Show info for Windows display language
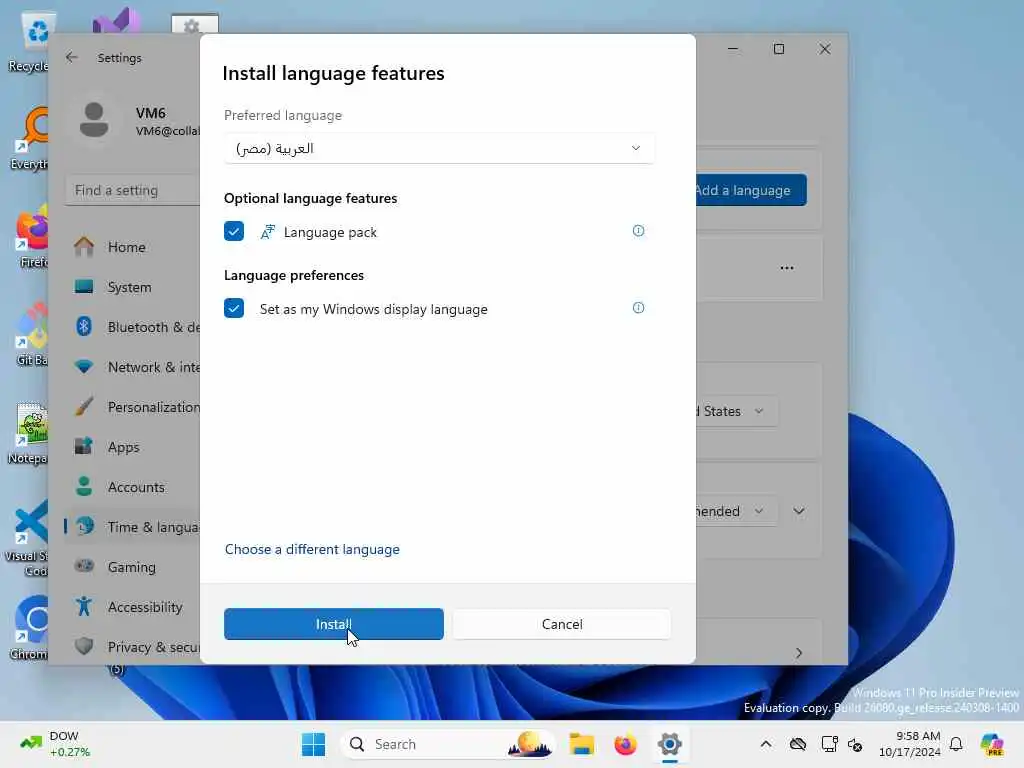 638,308
